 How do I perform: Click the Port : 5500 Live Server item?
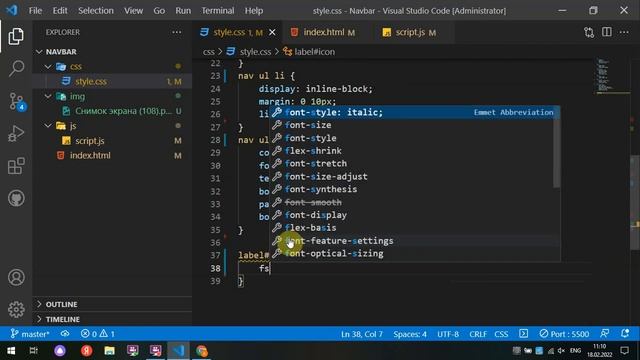pos(564,334)
